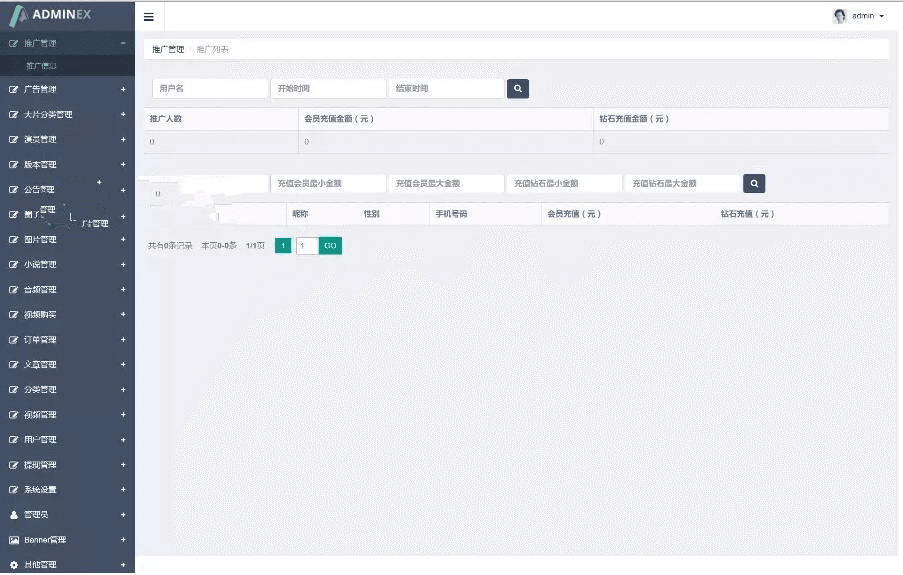Open the admin account dropdown arrow
903x575 pixels.
click(882, 16)
